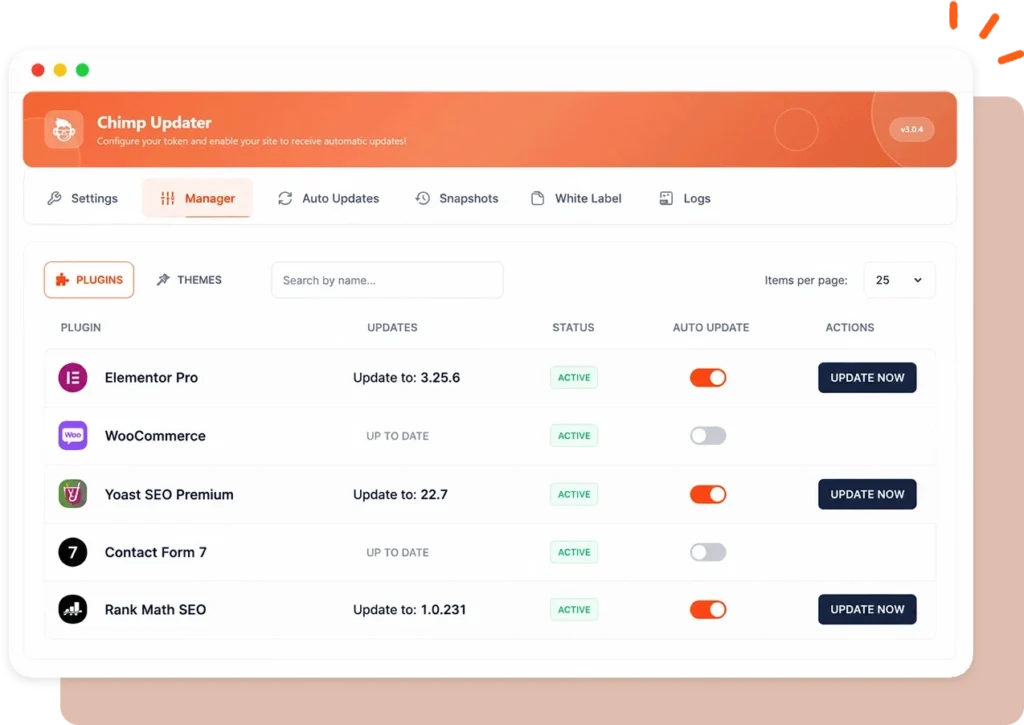
Task: Open the White Label tab
Action: click(576, 199)
